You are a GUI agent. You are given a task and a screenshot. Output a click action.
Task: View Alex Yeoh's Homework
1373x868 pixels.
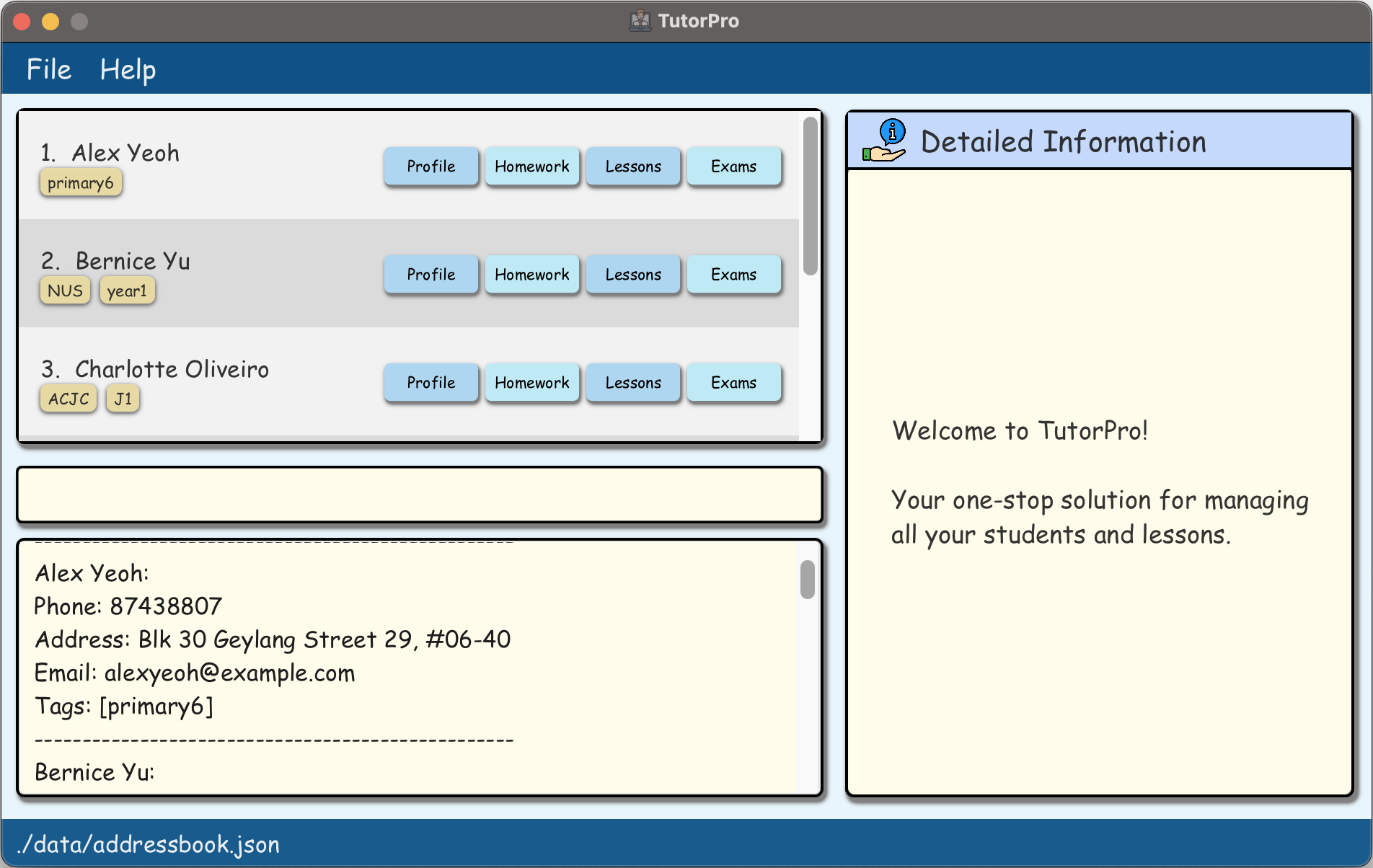point(532,167)
